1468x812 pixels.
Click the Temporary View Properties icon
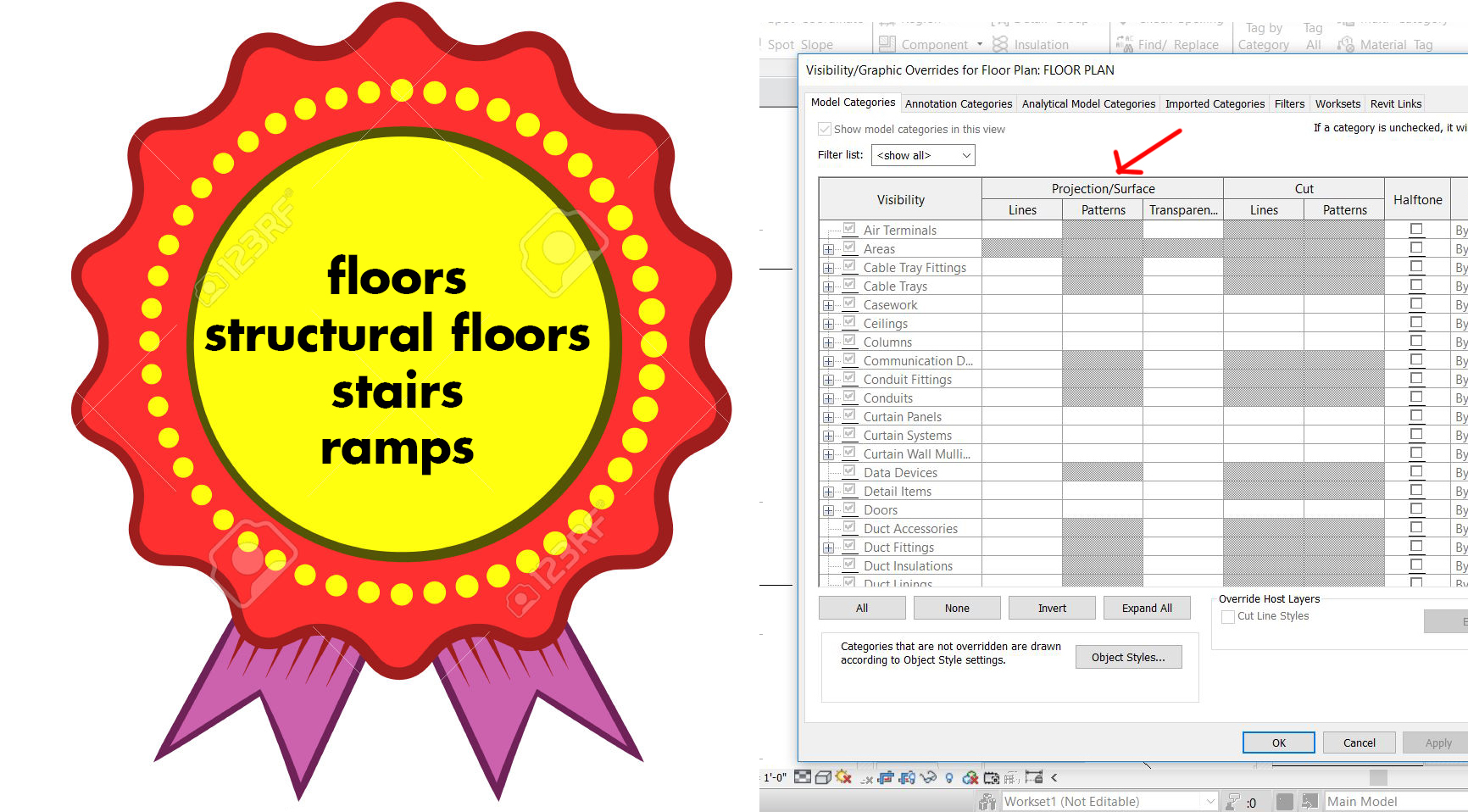(992, 778)
